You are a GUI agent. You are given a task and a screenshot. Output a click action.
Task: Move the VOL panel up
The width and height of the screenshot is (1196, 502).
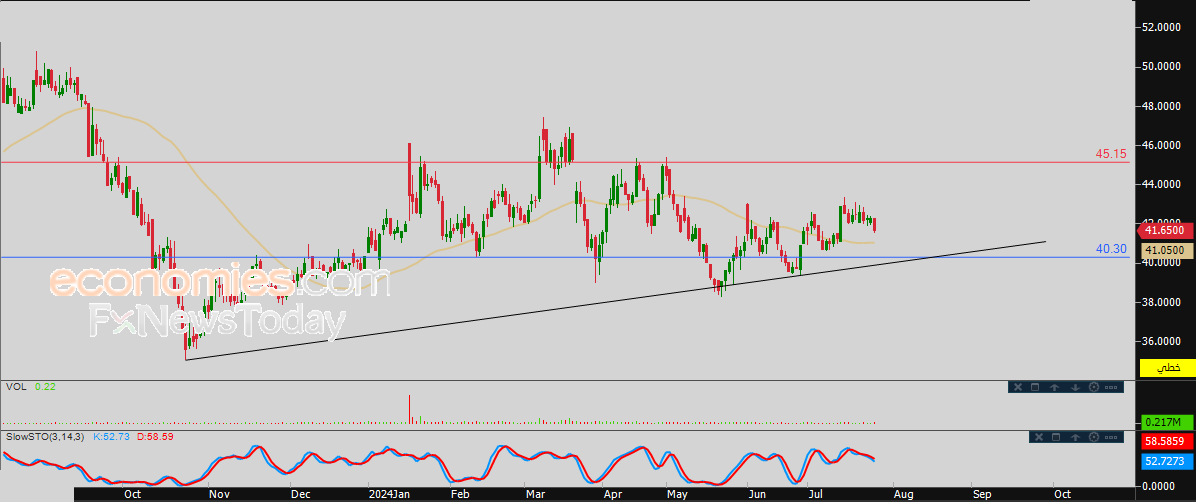(x=1054, y=387)
